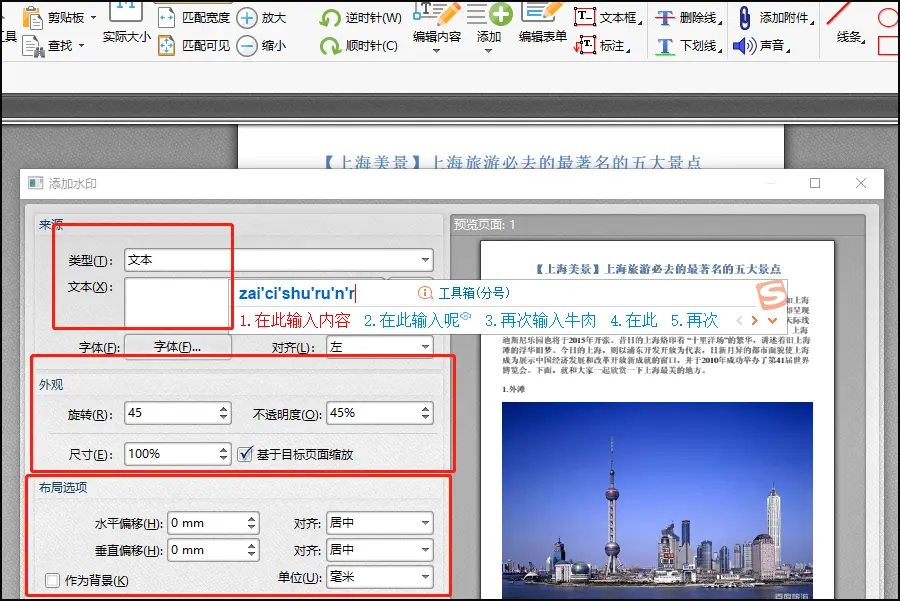Select Fit Visible (匹配可见)
Image resolution: width=900 pixels, height=601 pixels.
coord(193,45)
